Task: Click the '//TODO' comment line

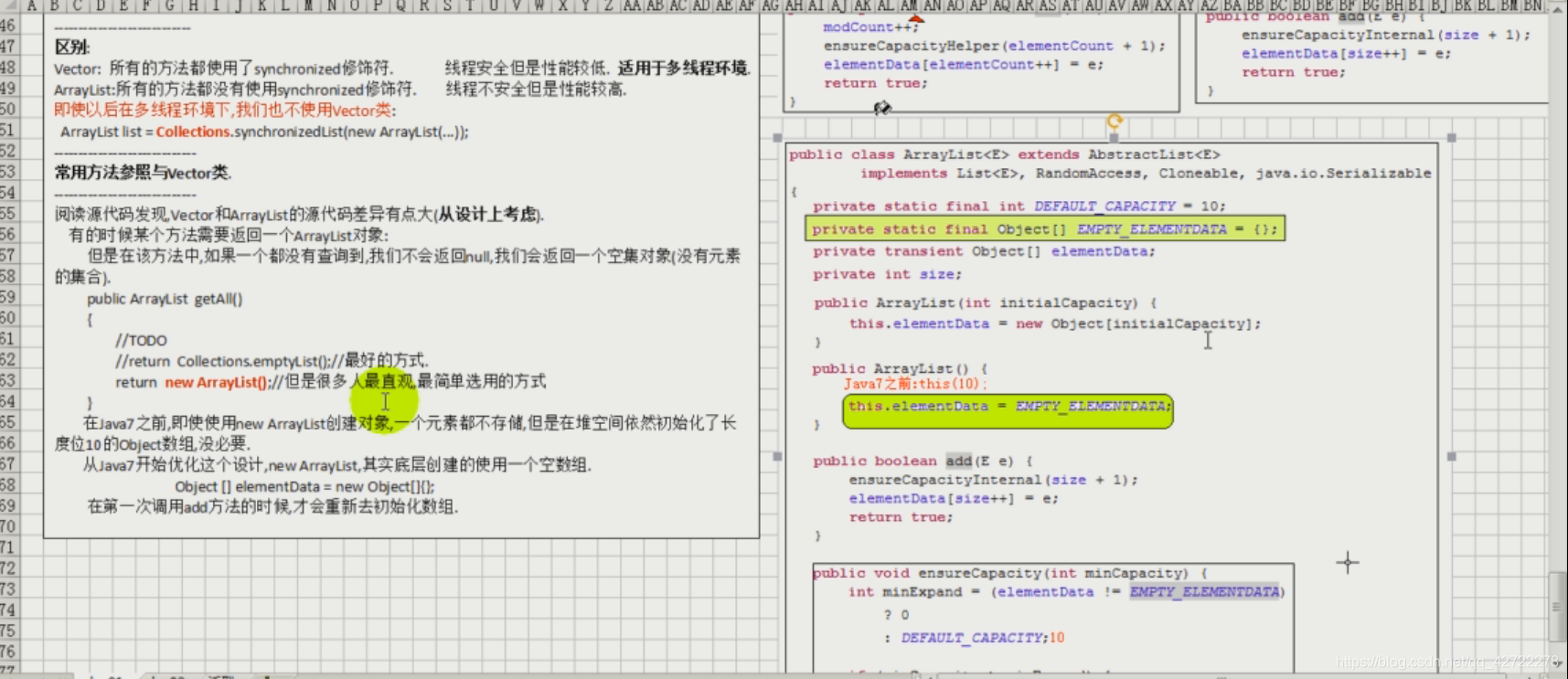Action: (x=141, y=341)
